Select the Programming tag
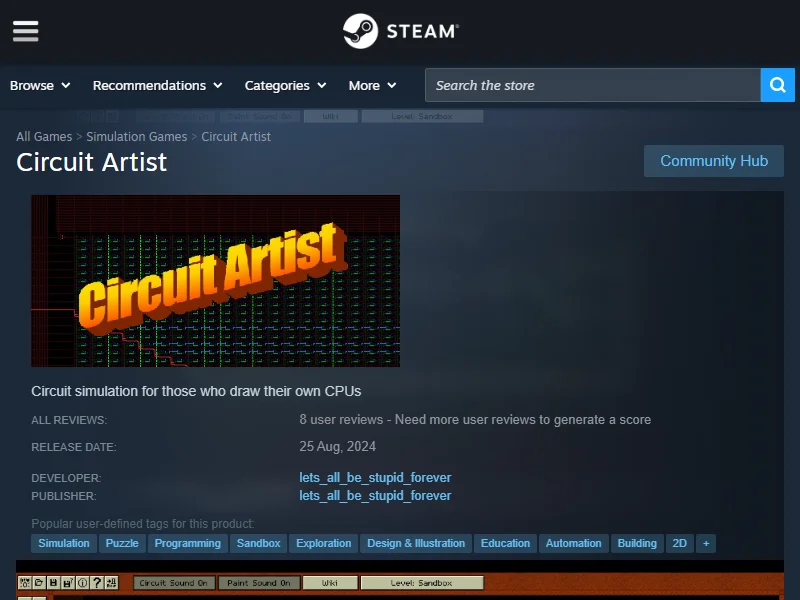The width and height of the screenshot is (800, 600). (x=187, y=543)
